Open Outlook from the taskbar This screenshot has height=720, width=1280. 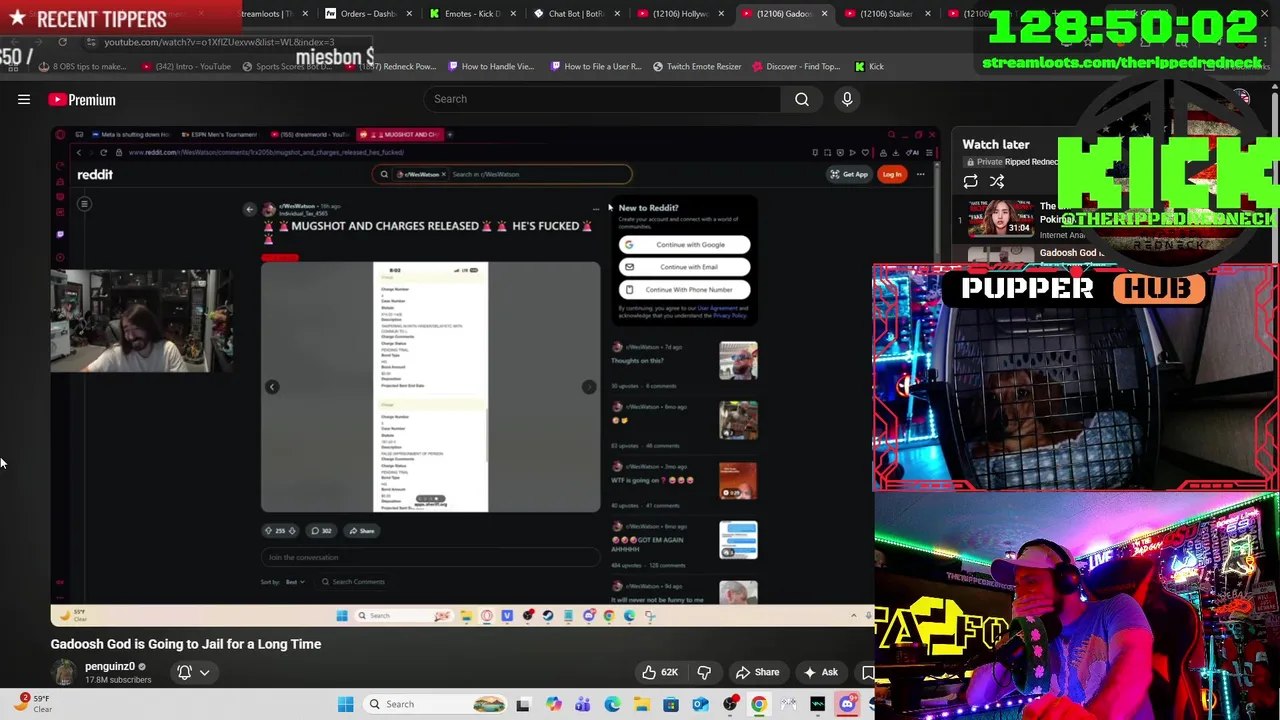(700, 704)
